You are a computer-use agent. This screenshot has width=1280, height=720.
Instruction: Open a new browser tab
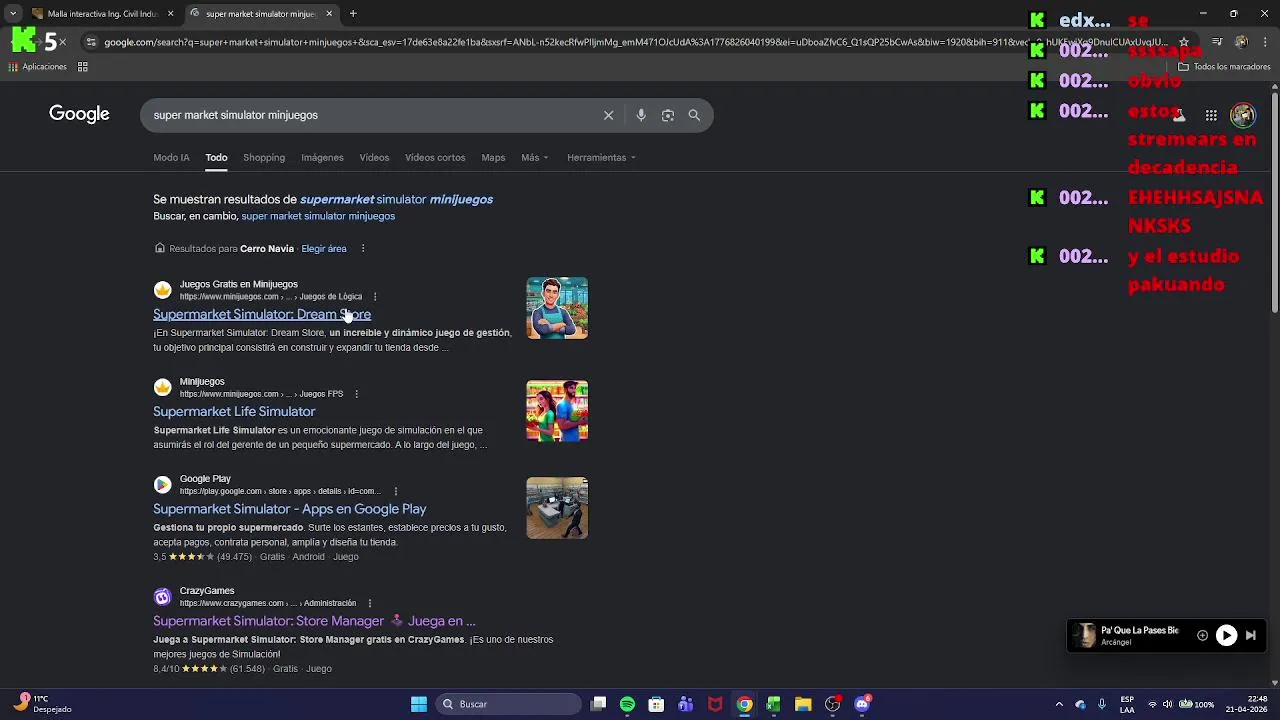[x=353, y=14]
